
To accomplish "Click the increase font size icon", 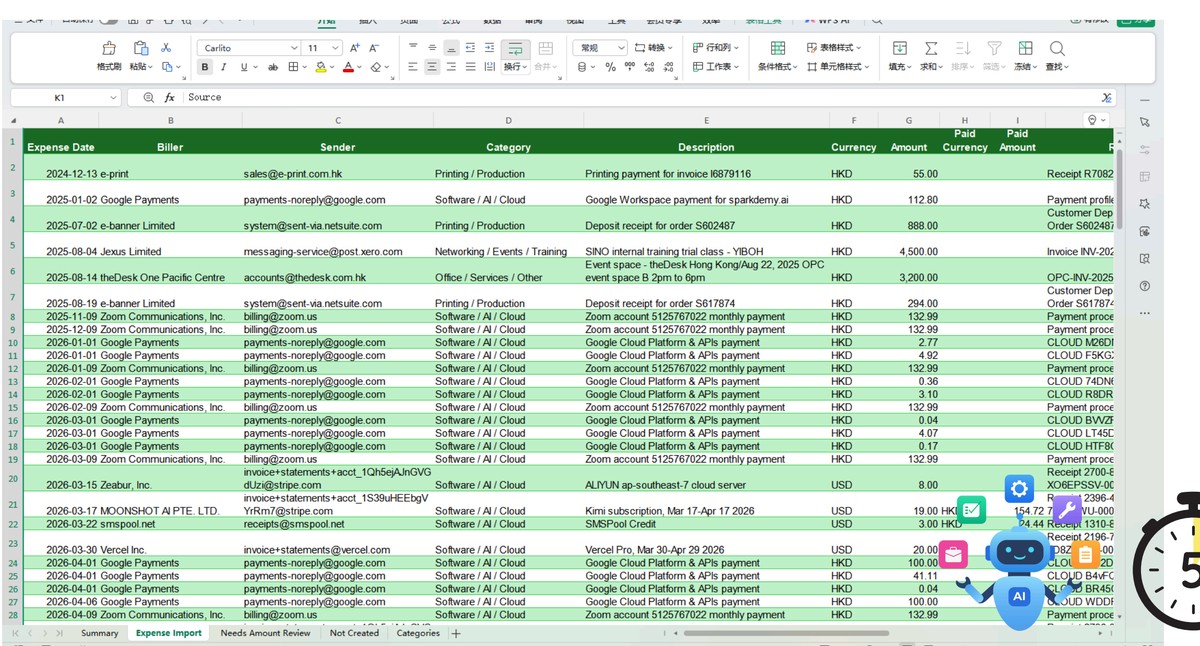I will coord(356,47).
